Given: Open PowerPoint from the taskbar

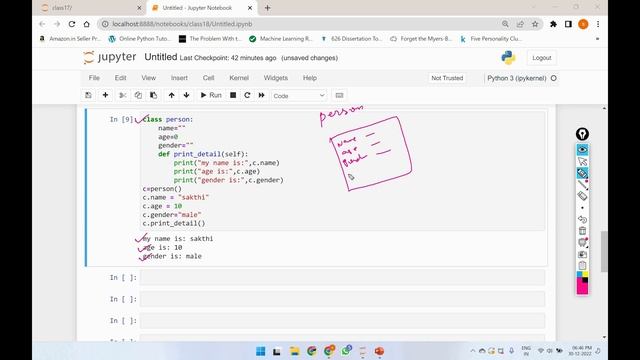Looking at the screenshot, I should pos(380,351).
